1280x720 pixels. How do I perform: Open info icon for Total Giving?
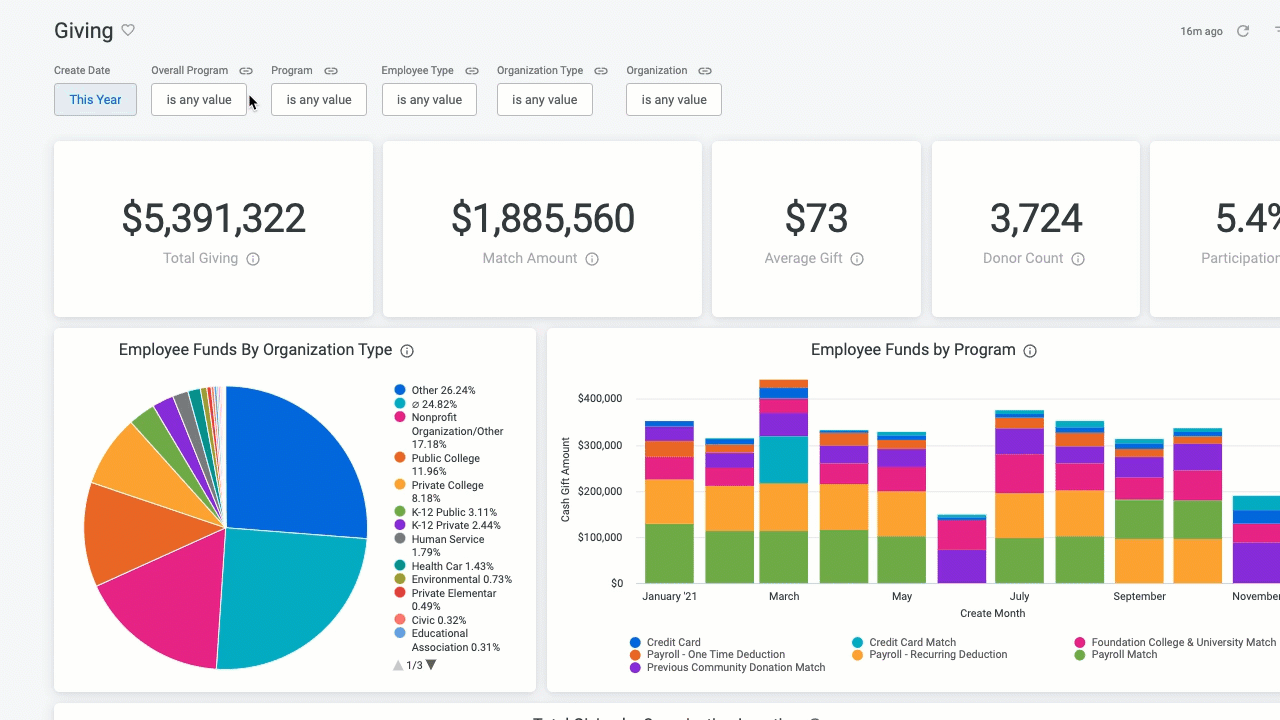point(253,259)
